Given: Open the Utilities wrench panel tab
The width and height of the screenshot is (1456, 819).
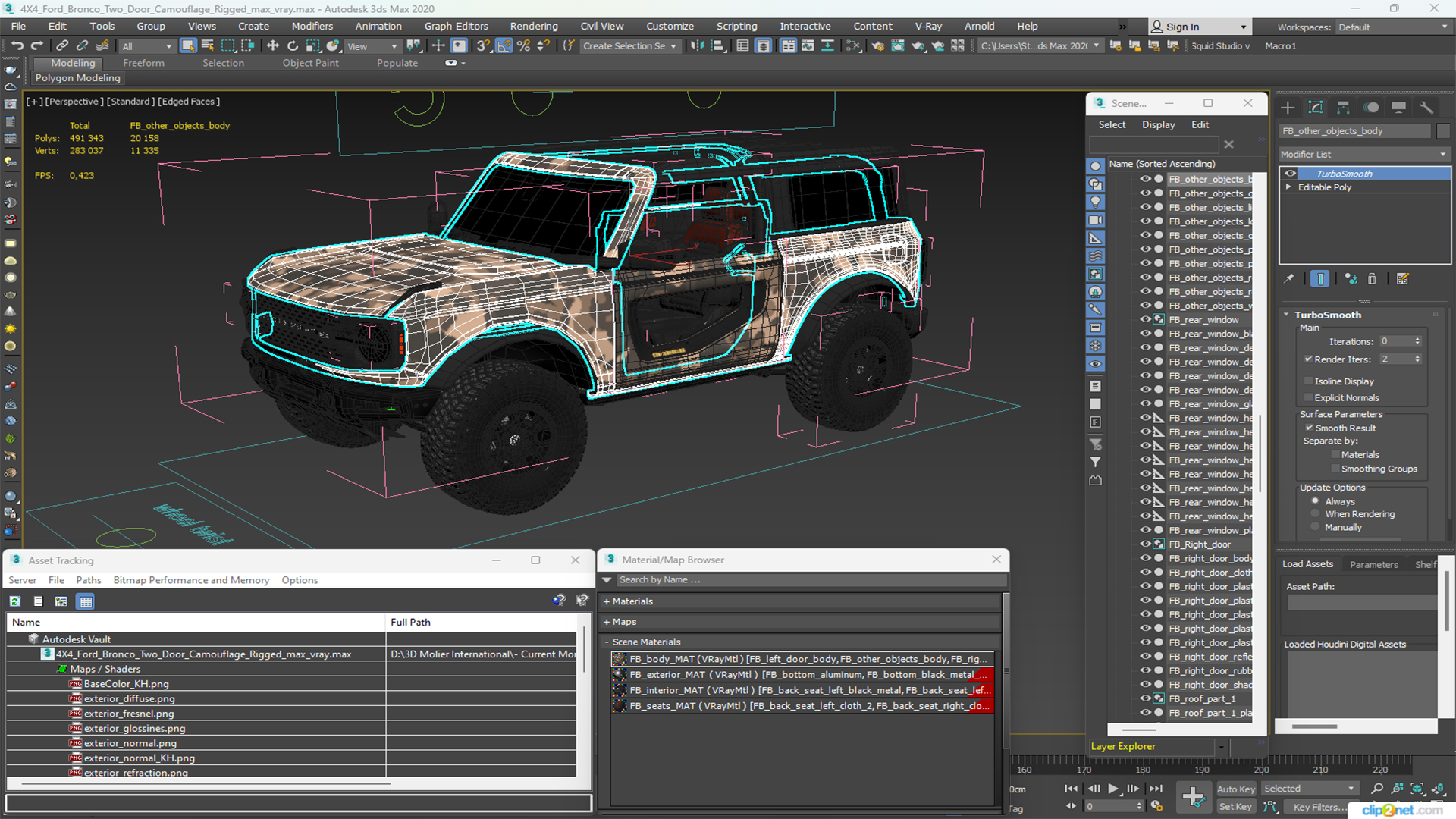Looking at the screenshot, I should (x=1426, y=108).
